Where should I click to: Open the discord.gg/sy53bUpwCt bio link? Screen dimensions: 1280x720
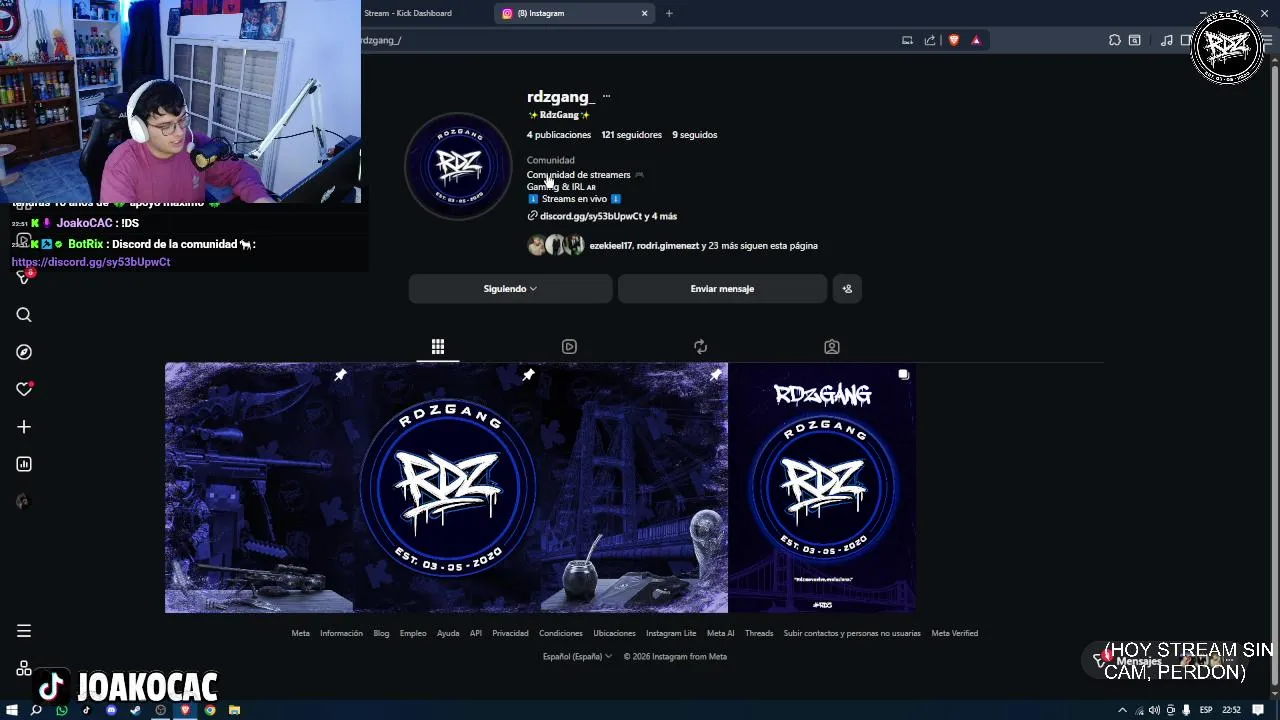pos(591,216)
